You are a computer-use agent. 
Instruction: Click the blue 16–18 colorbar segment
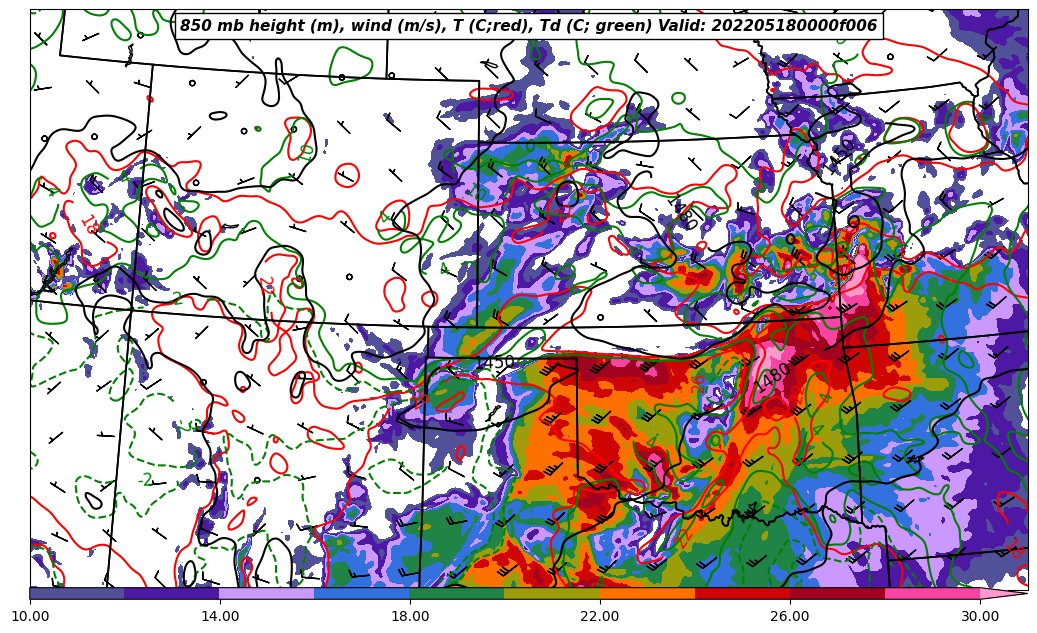point(362,593)
